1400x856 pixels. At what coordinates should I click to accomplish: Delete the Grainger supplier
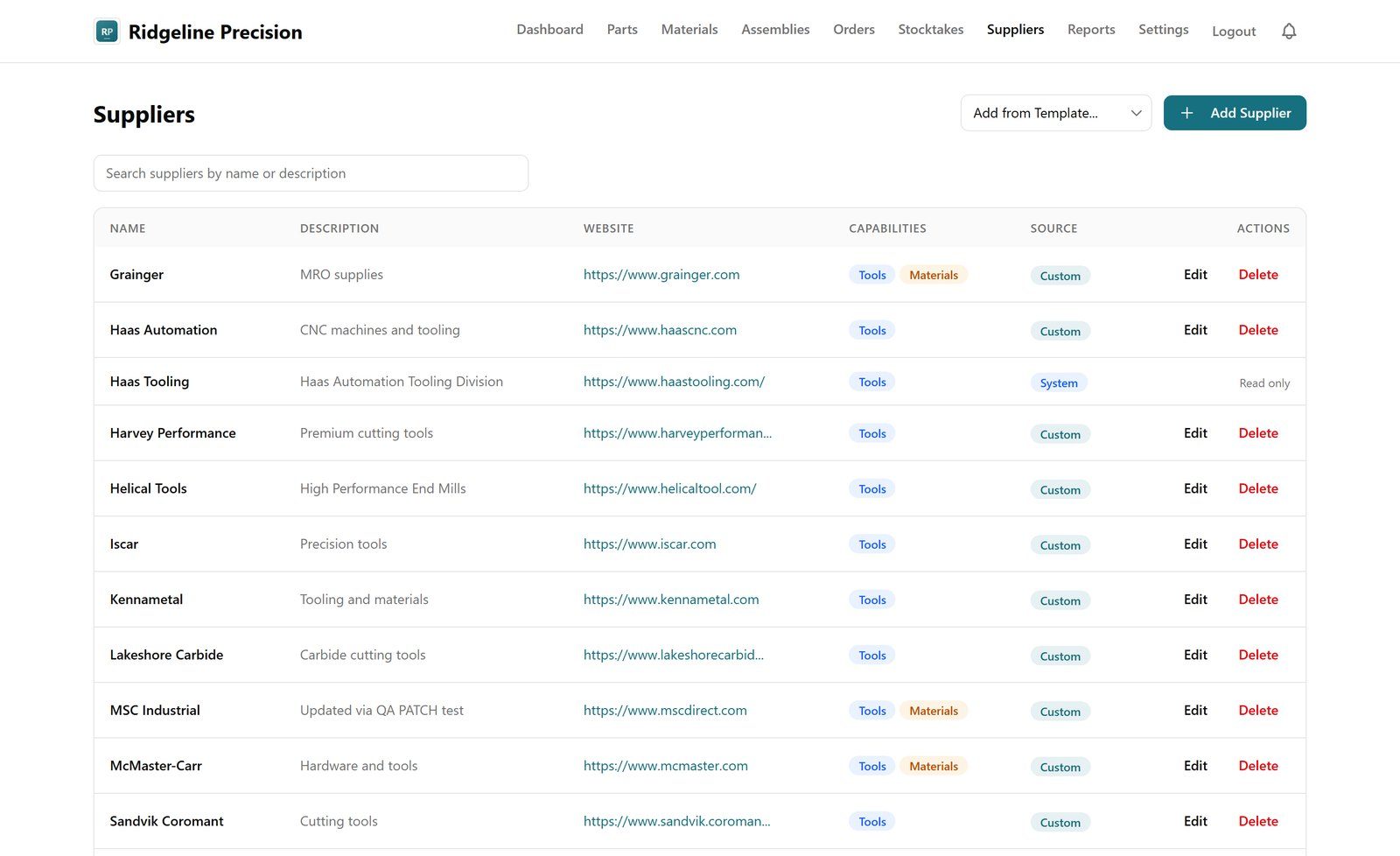coord(1258,275)
